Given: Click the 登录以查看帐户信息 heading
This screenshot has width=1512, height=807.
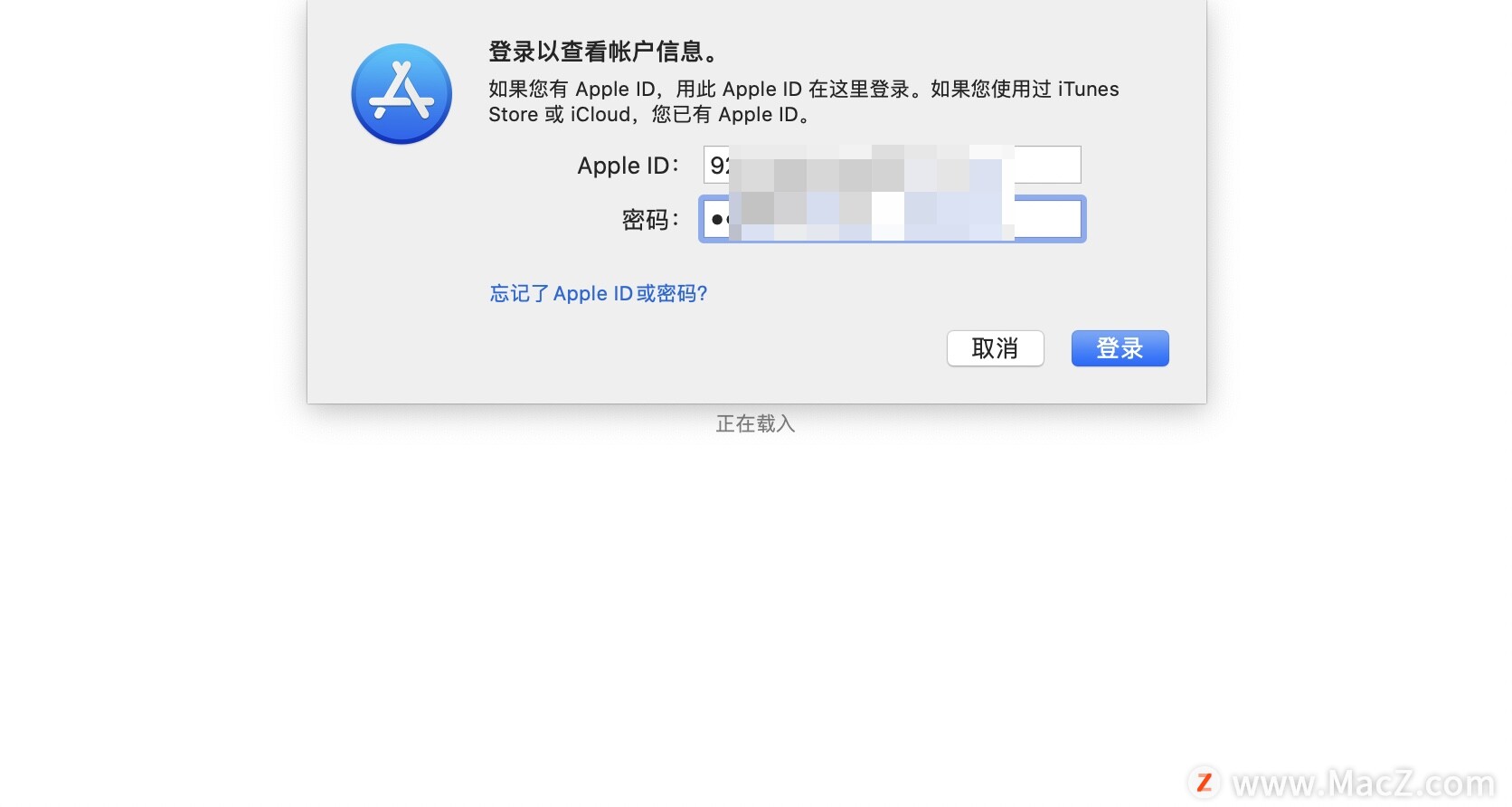Looking at the screenshot, I should coord(604,52).
